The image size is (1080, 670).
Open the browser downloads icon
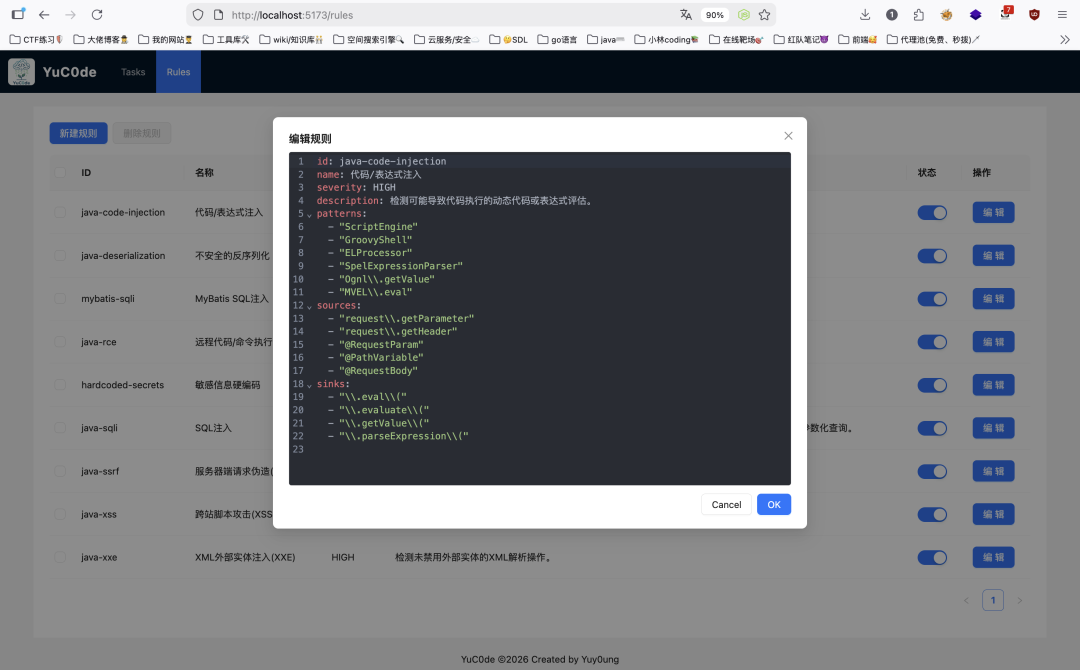coord(865,15)
